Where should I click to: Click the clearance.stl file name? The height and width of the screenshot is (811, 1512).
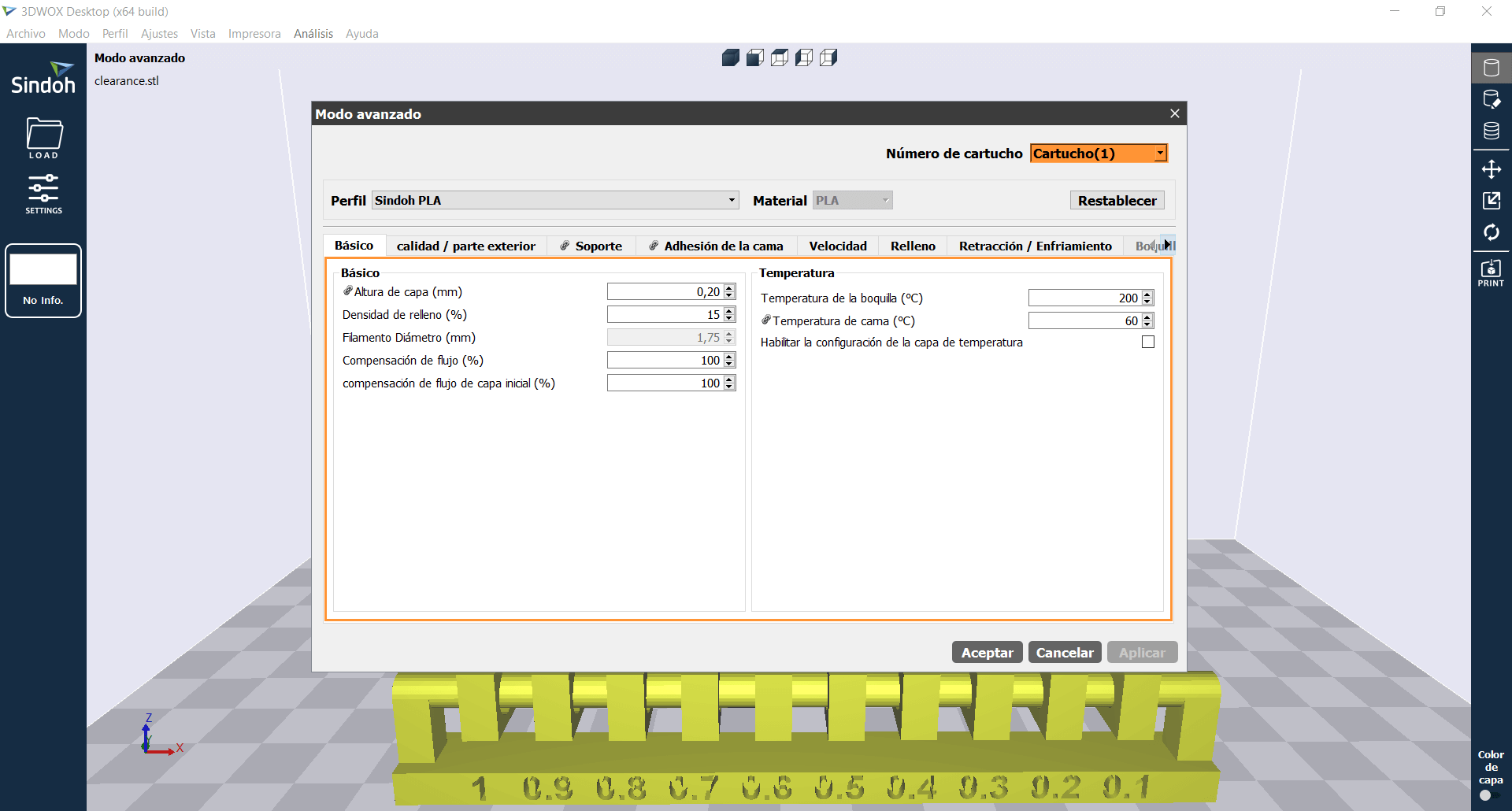(127, 81)
